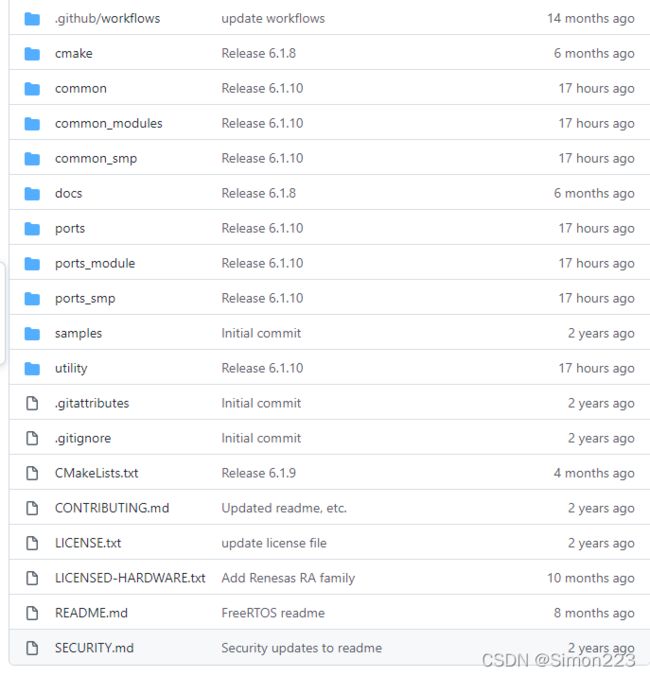Click folder icon for ports_module
Image resolution: width=650 pixels, height=676 pixels.
32,263
